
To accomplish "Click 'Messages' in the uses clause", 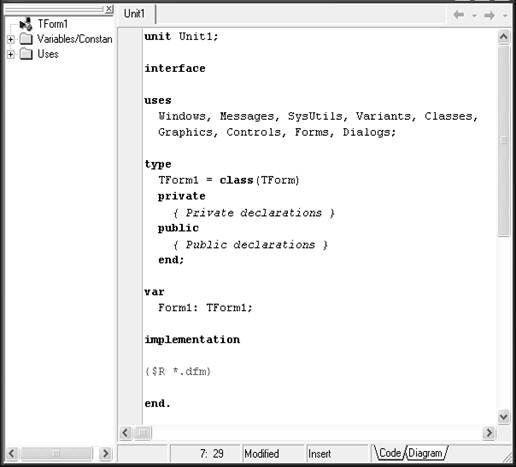I will point(247,116).
